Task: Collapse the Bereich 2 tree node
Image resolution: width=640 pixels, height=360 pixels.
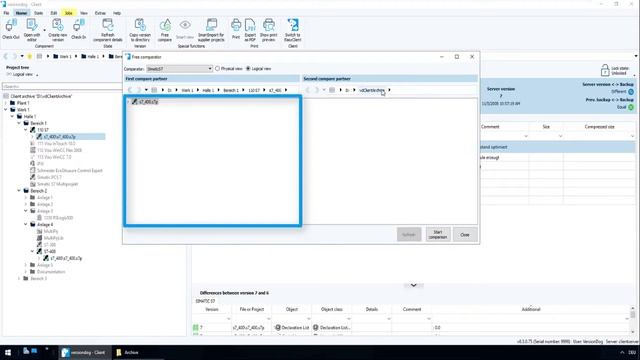Action: click(19, 191)
